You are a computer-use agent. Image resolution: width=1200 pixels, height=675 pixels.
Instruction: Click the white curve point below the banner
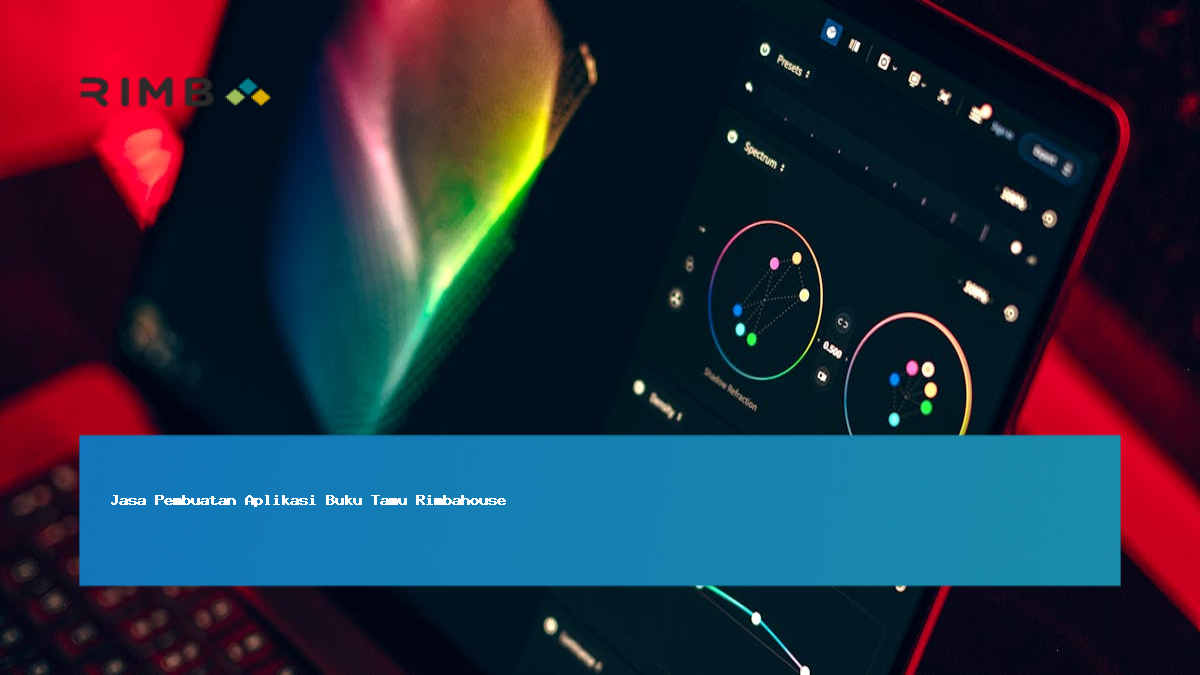coord(756,618)
